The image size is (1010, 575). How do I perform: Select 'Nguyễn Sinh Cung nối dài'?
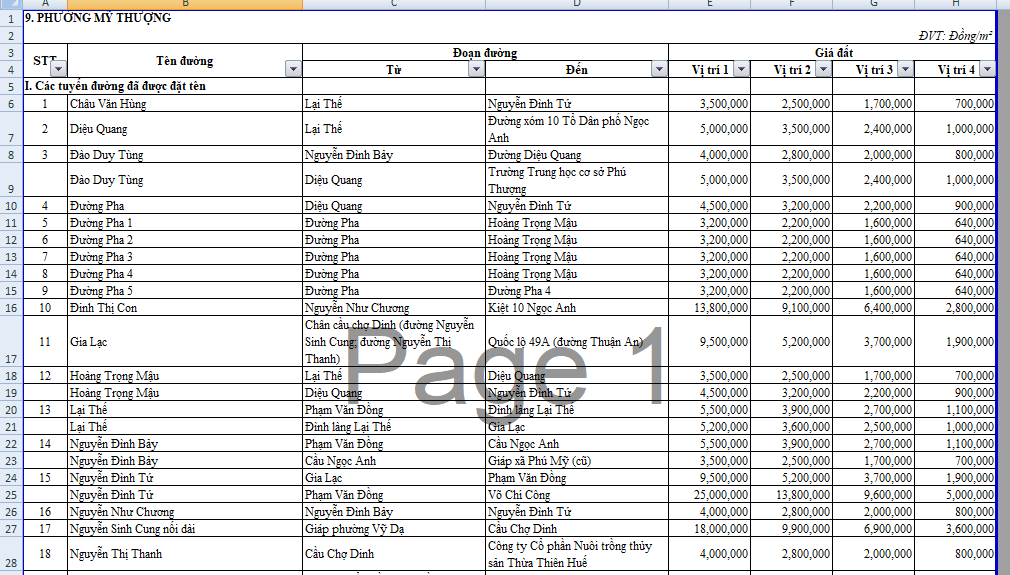pos(184,529)
